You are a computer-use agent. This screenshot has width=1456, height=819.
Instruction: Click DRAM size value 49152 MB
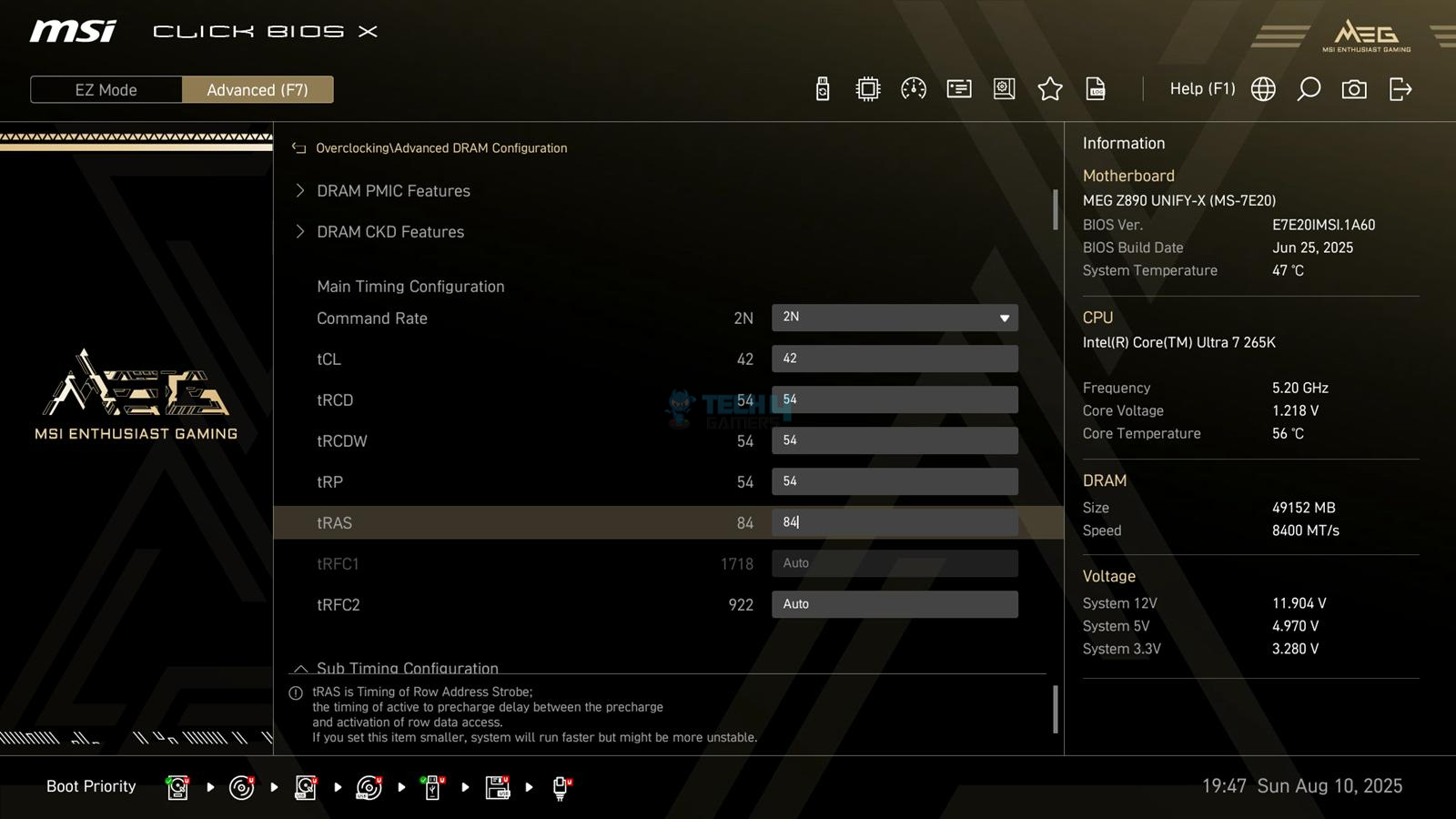(1304, 508)
